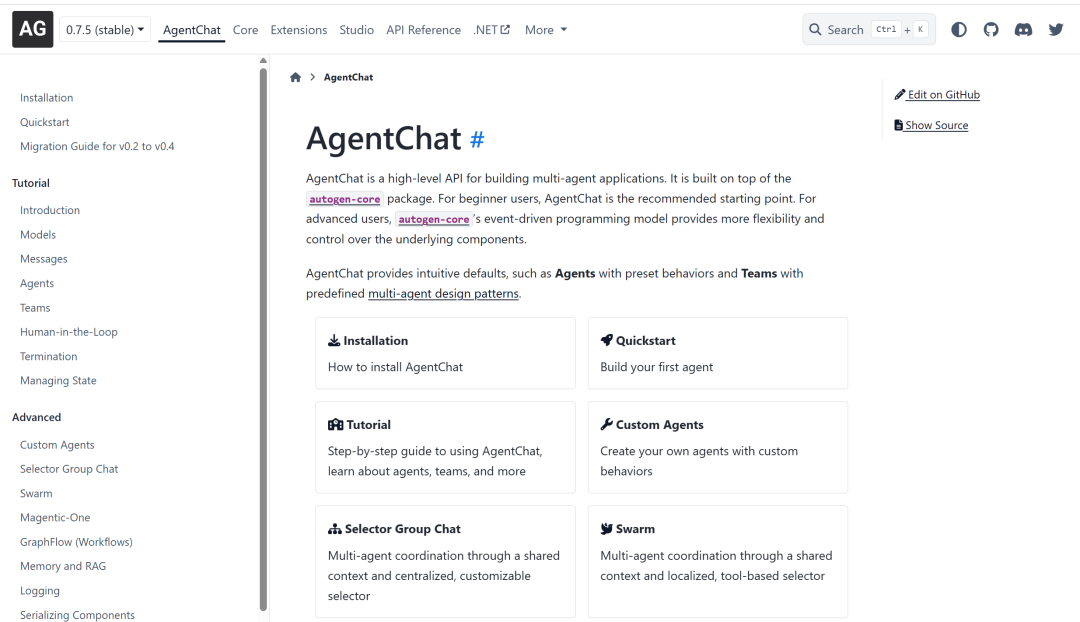Click the Show Source link

click(x=931, y=126)
